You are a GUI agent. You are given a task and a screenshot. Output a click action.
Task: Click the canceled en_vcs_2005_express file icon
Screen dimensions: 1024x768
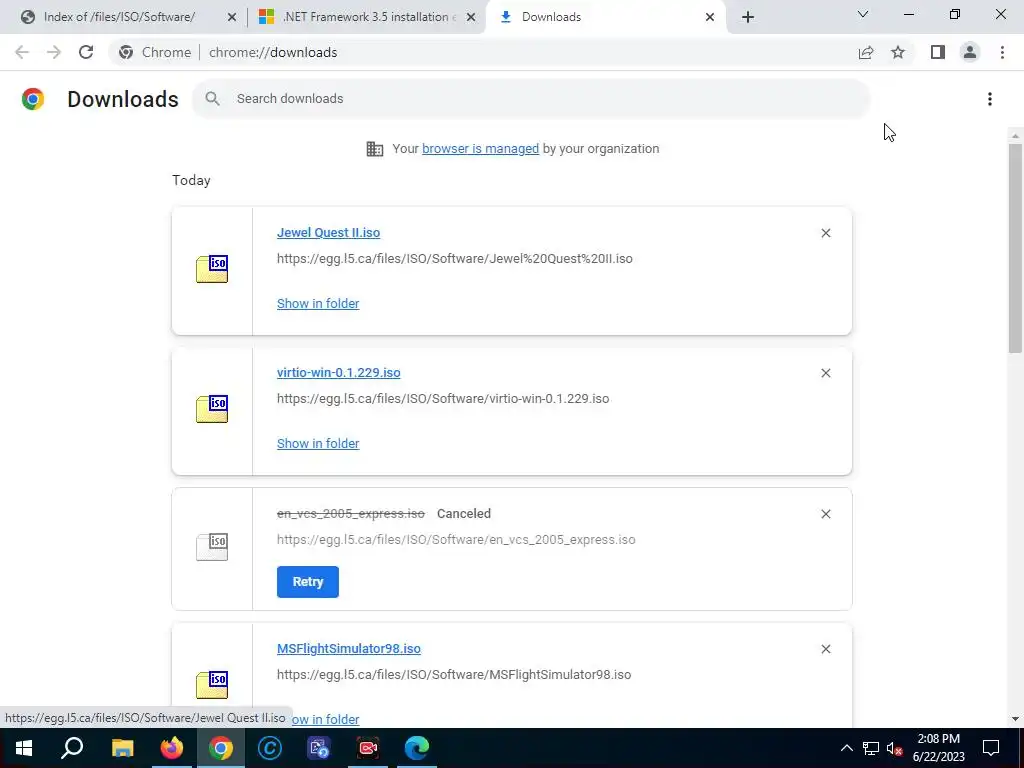pos(212,547)
